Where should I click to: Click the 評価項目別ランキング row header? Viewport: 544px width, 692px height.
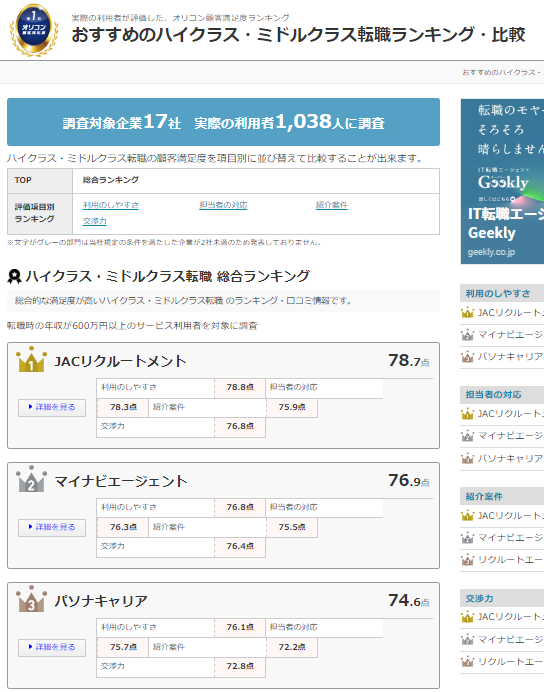pyautogui.click(x=40, y=214)
